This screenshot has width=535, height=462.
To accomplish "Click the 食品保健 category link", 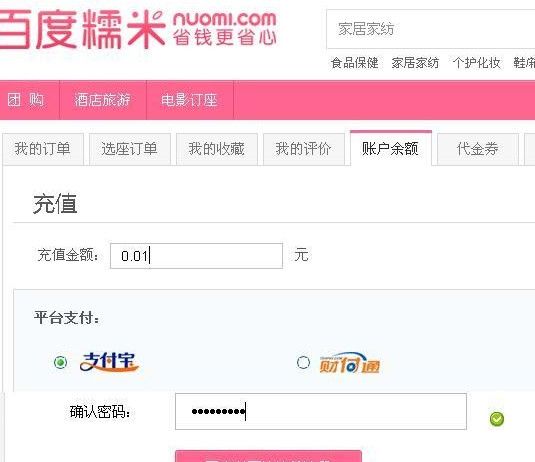I will coord(355,63).
